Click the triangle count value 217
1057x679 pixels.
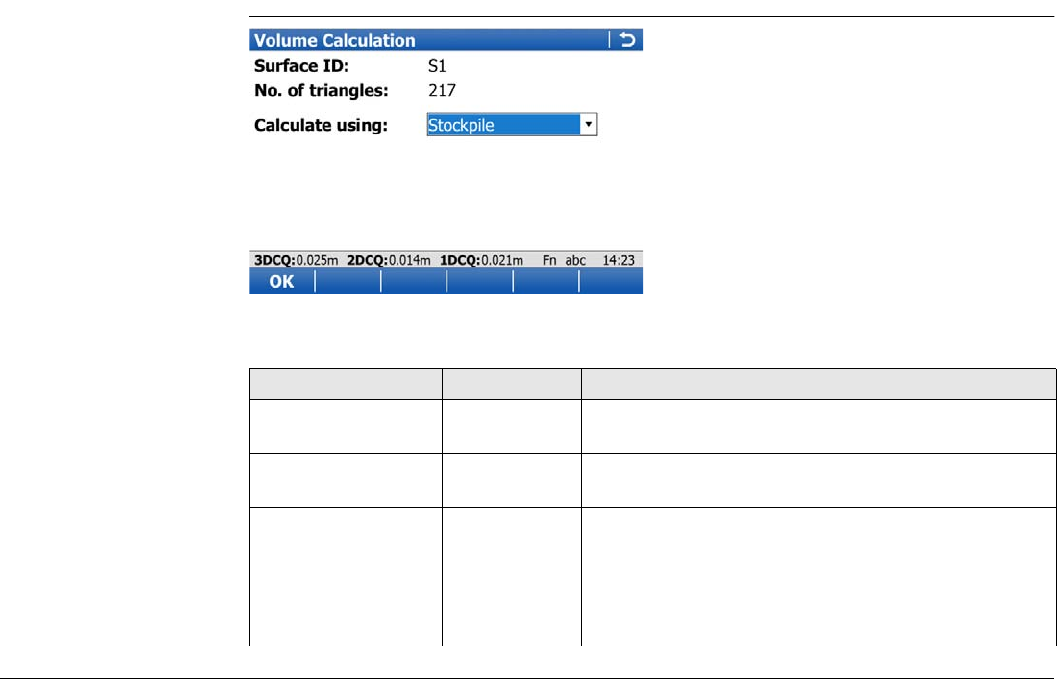click(x=442, y=90)
